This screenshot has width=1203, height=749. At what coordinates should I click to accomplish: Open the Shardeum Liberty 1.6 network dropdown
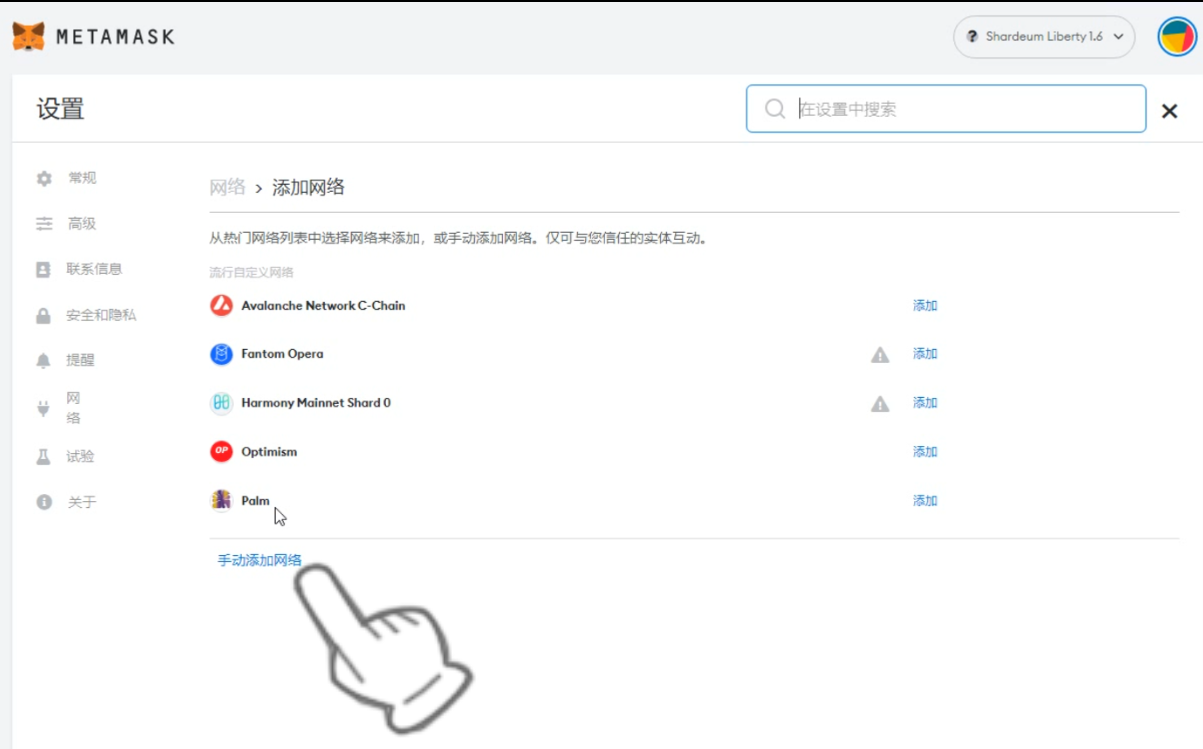click(1043, 36)
